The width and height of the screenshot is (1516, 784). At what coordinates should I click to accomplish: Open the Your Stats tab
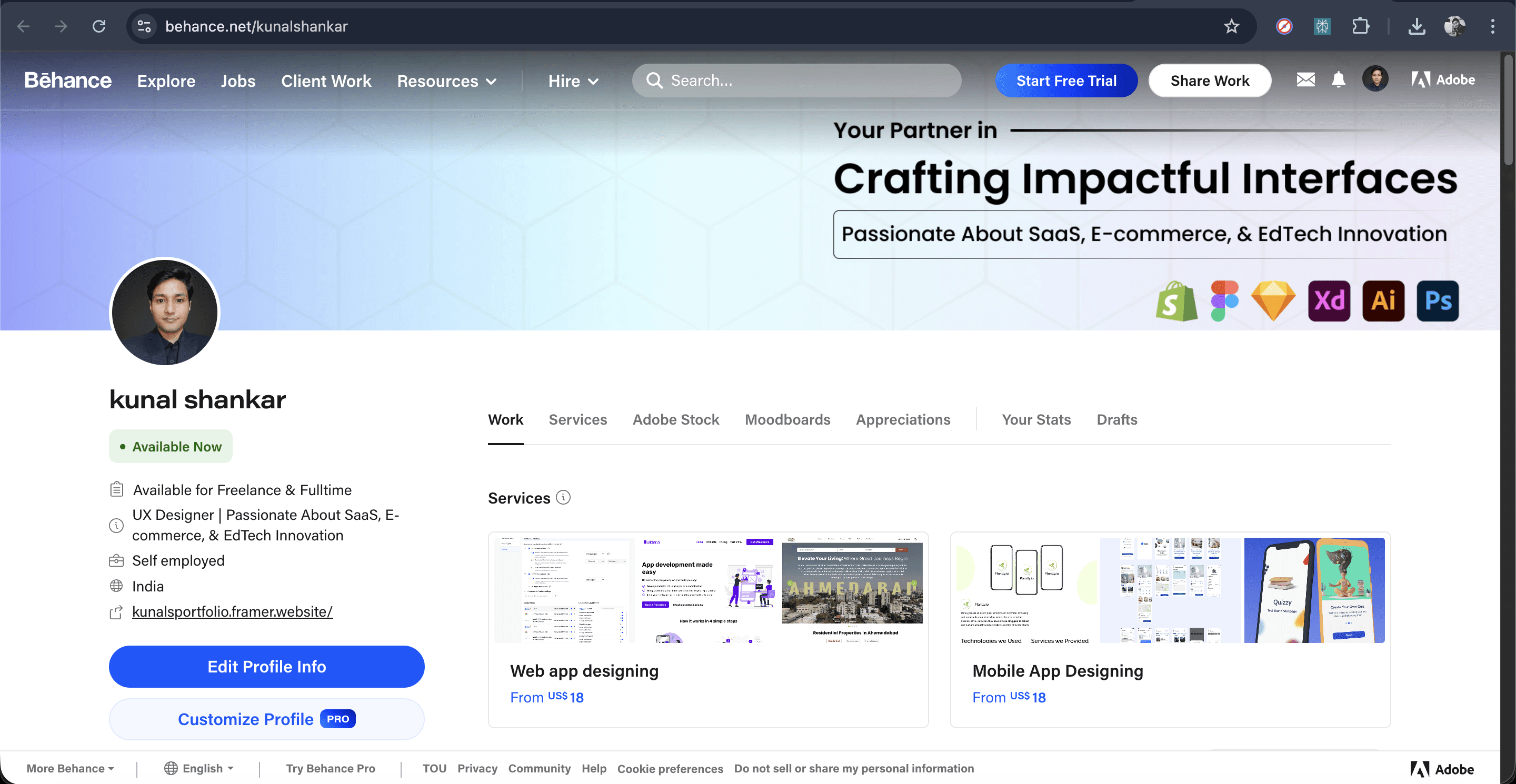[1036, 419]
